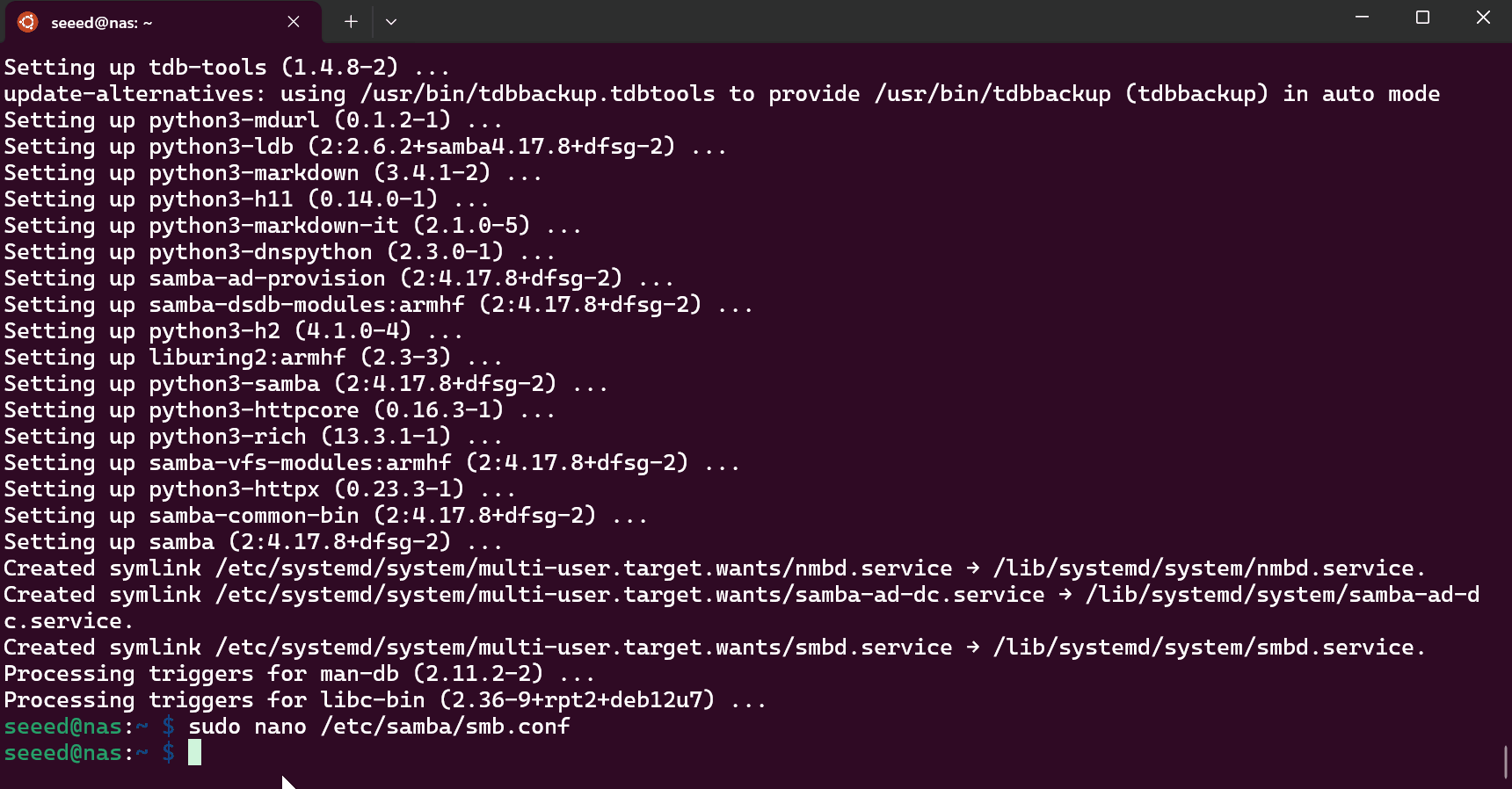Click the python3-rich setup line
Image resolution: width=1512 pixels, height=789 pixels.
pos(253,437)
